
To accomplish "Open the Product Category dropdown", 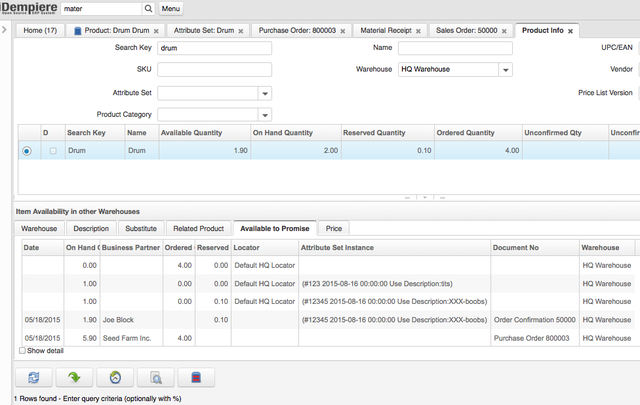I will point(265,114).
